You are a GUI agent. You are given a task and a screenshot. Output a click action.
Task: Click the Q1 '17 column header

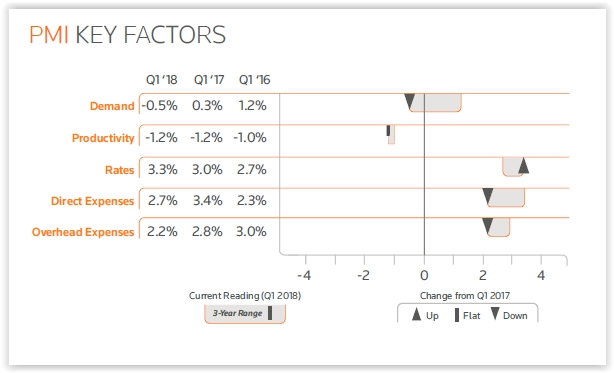(x=209, y=80)
